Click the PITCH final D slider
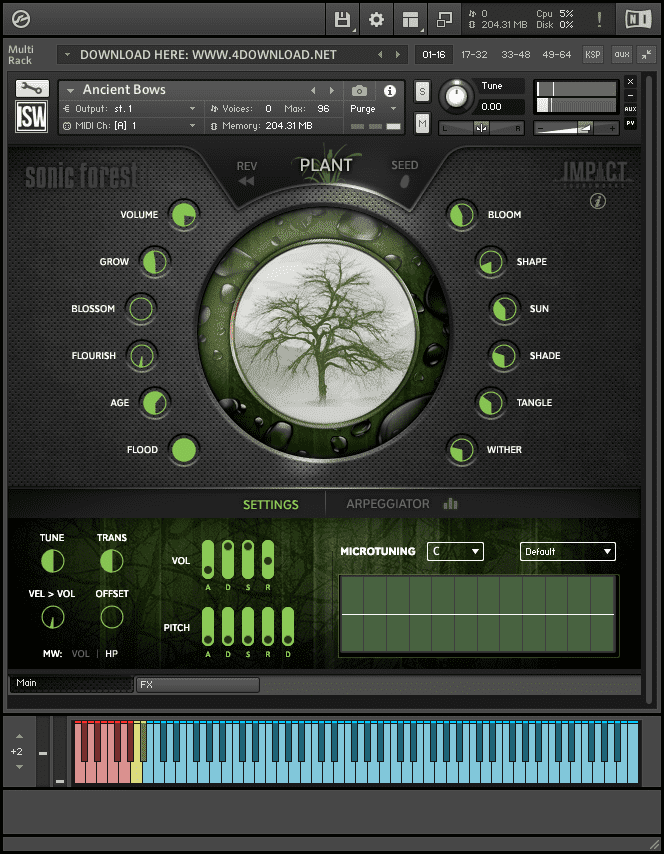Screen dimensions: 664x854 click(x=288, y=627)
